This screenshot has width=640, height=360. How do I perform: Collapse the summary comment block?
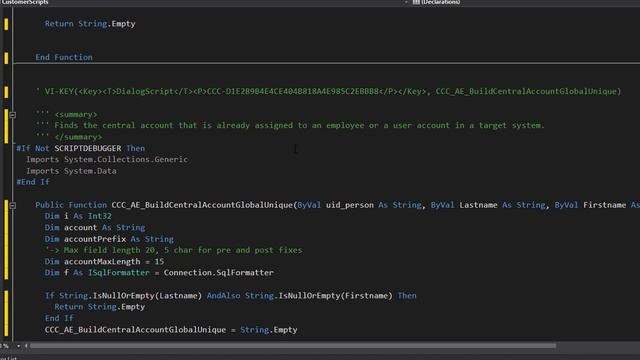tap(13, 115)
